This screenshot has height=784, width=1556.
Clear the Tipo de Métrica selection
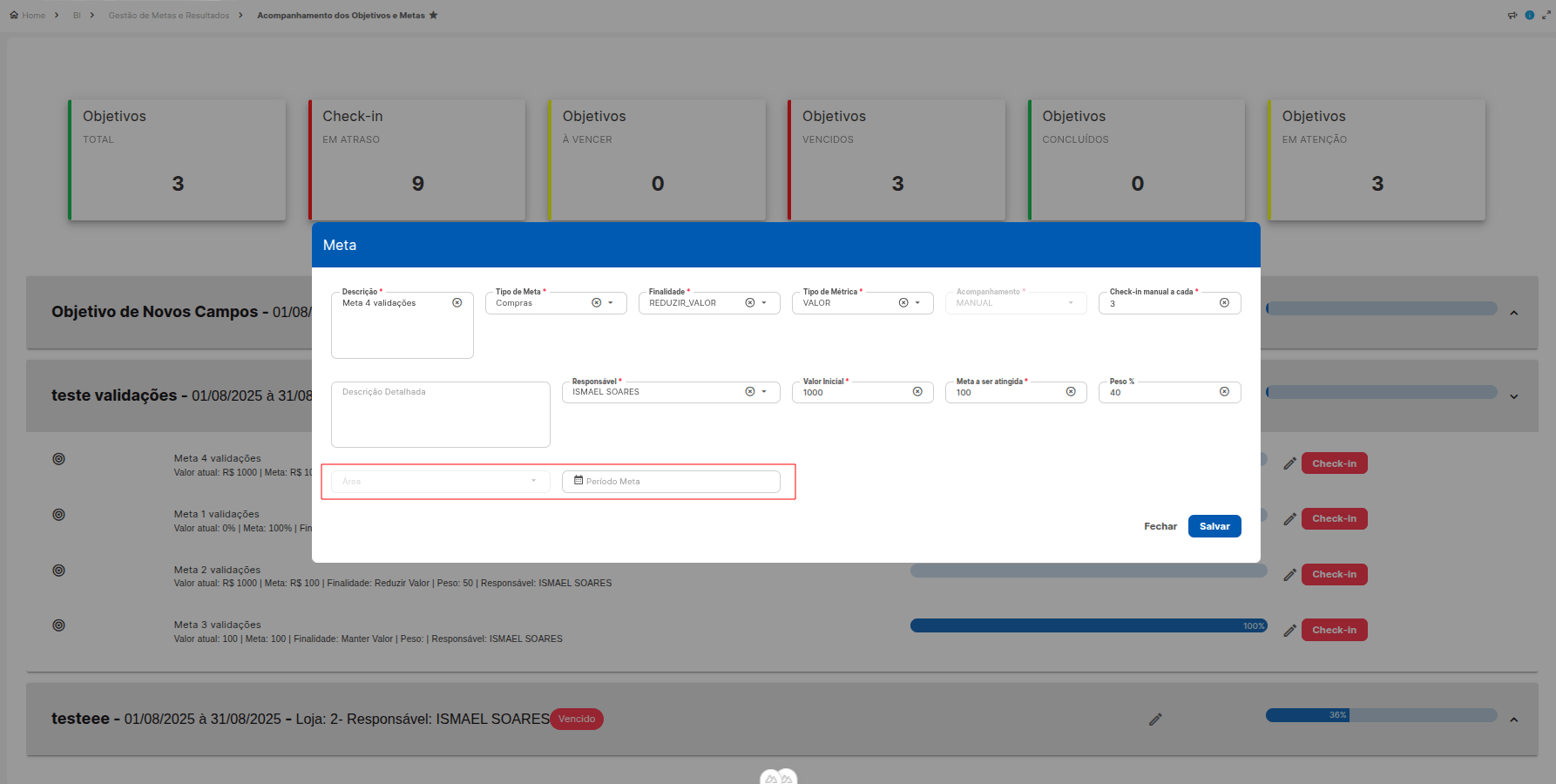tap(903, 303)
